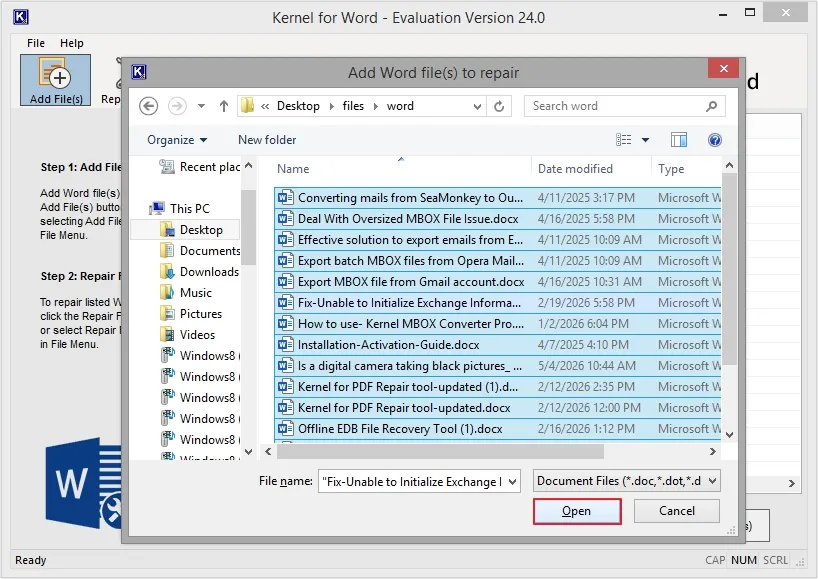Click Kernel app icon in main title bar

tap(20, 17)
